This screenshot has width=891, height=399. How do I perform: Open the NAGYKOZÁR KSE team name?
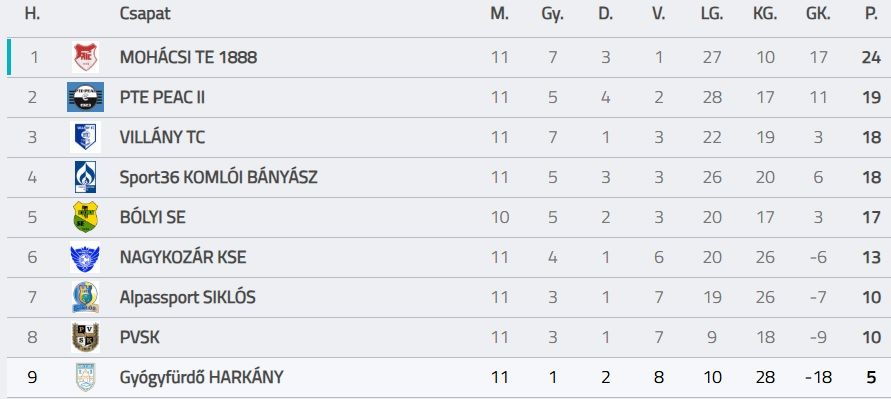click(183, 257)
